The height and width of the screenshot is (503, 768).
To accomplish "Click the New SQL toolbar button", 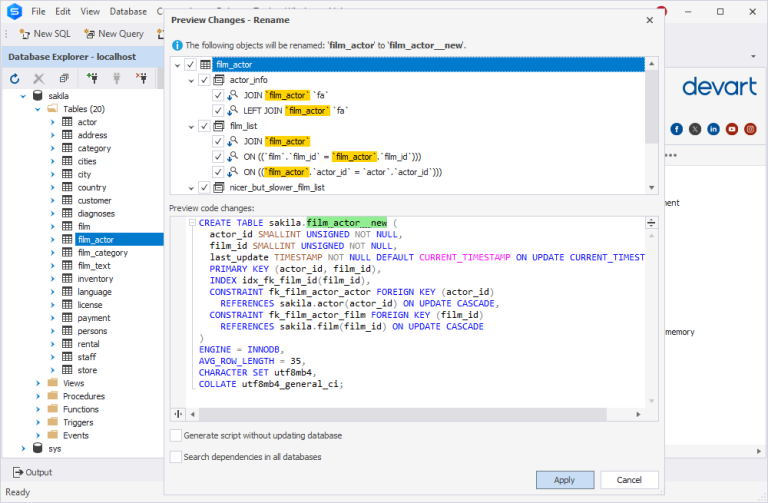I will coord(43,34).
